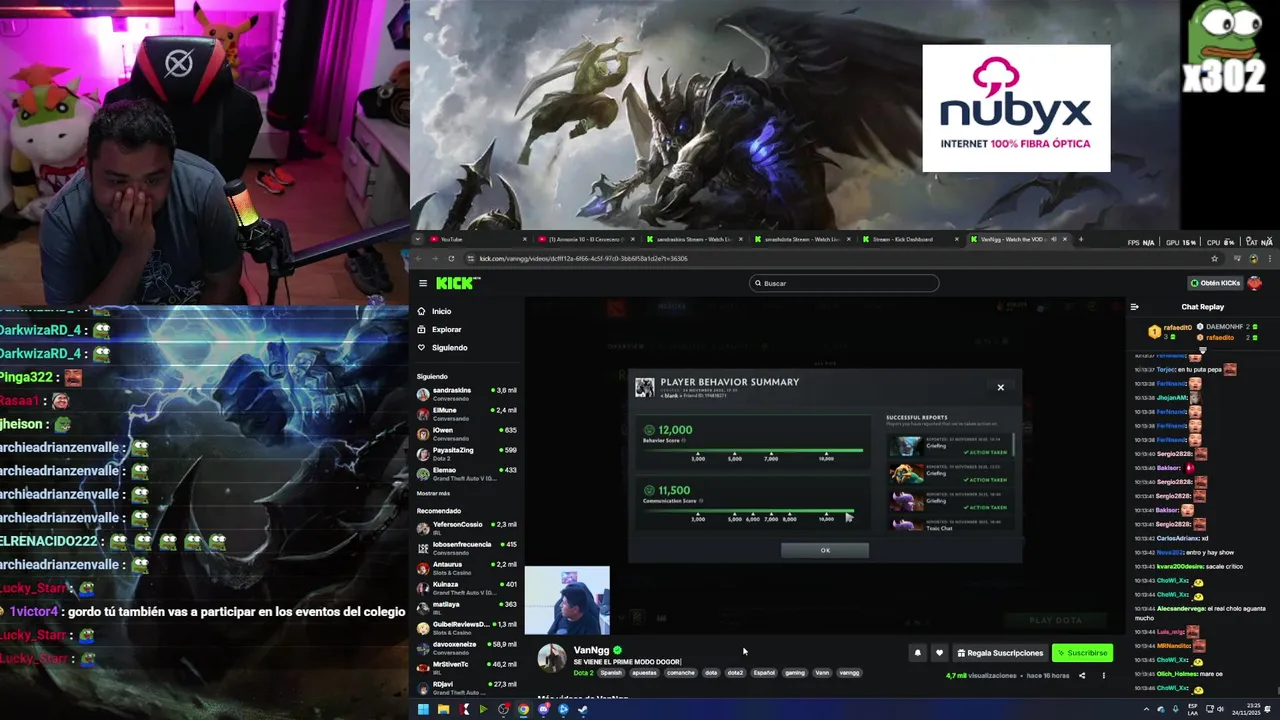Reload the browser page
The width and height of the screenshot is (1280, 720).
(x=451, y=258)
